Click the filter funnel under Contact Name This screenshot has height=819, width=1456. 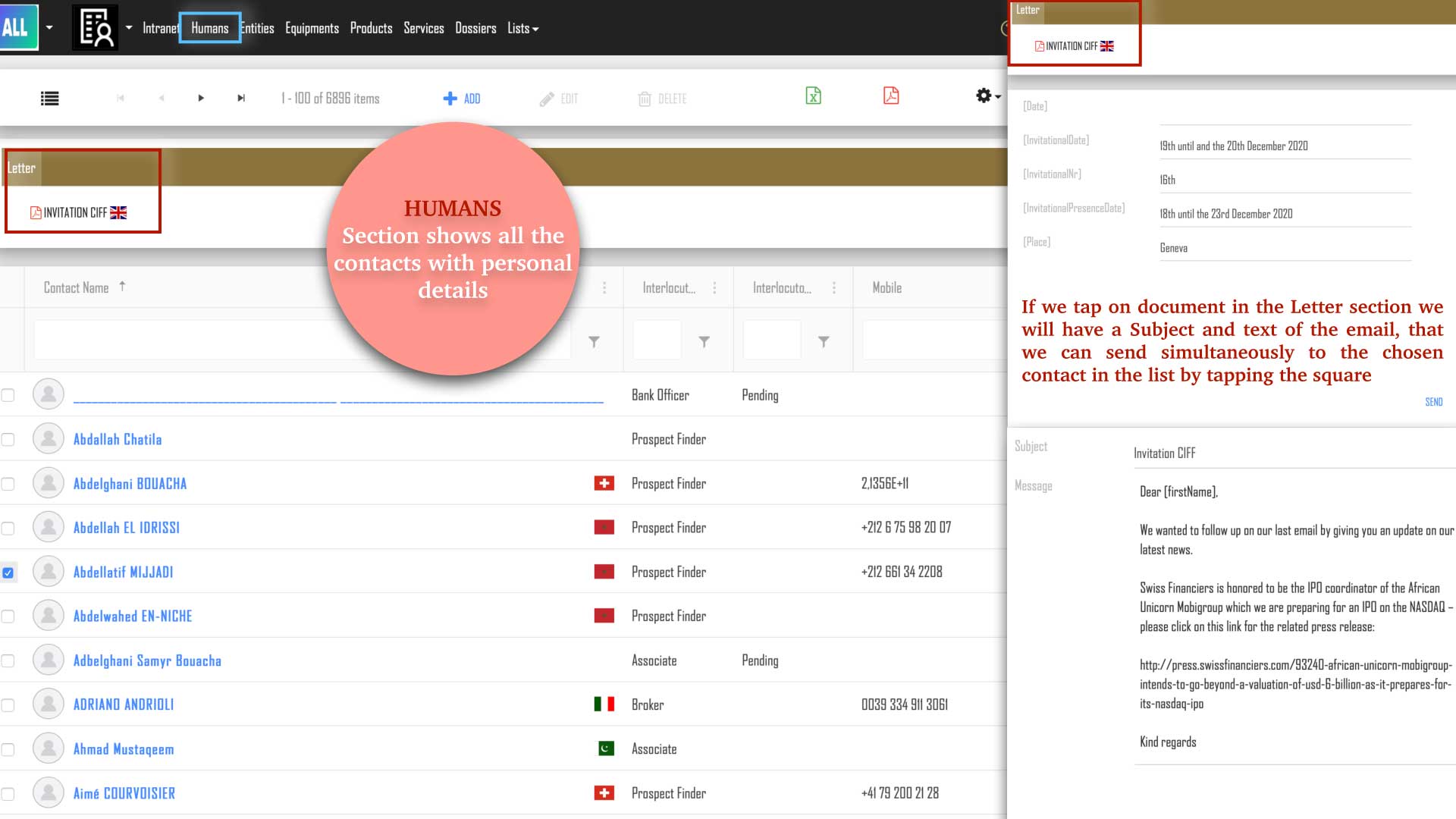tap(594, 342)
